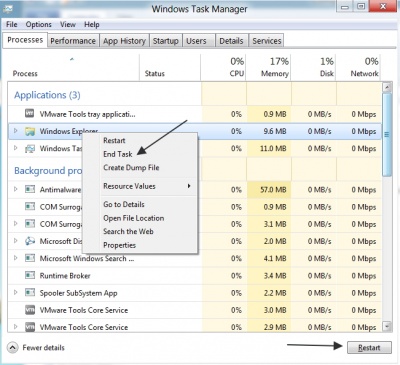Switch to the Startup tab
This screenshot has height=365, width=400.
[166, 41]
